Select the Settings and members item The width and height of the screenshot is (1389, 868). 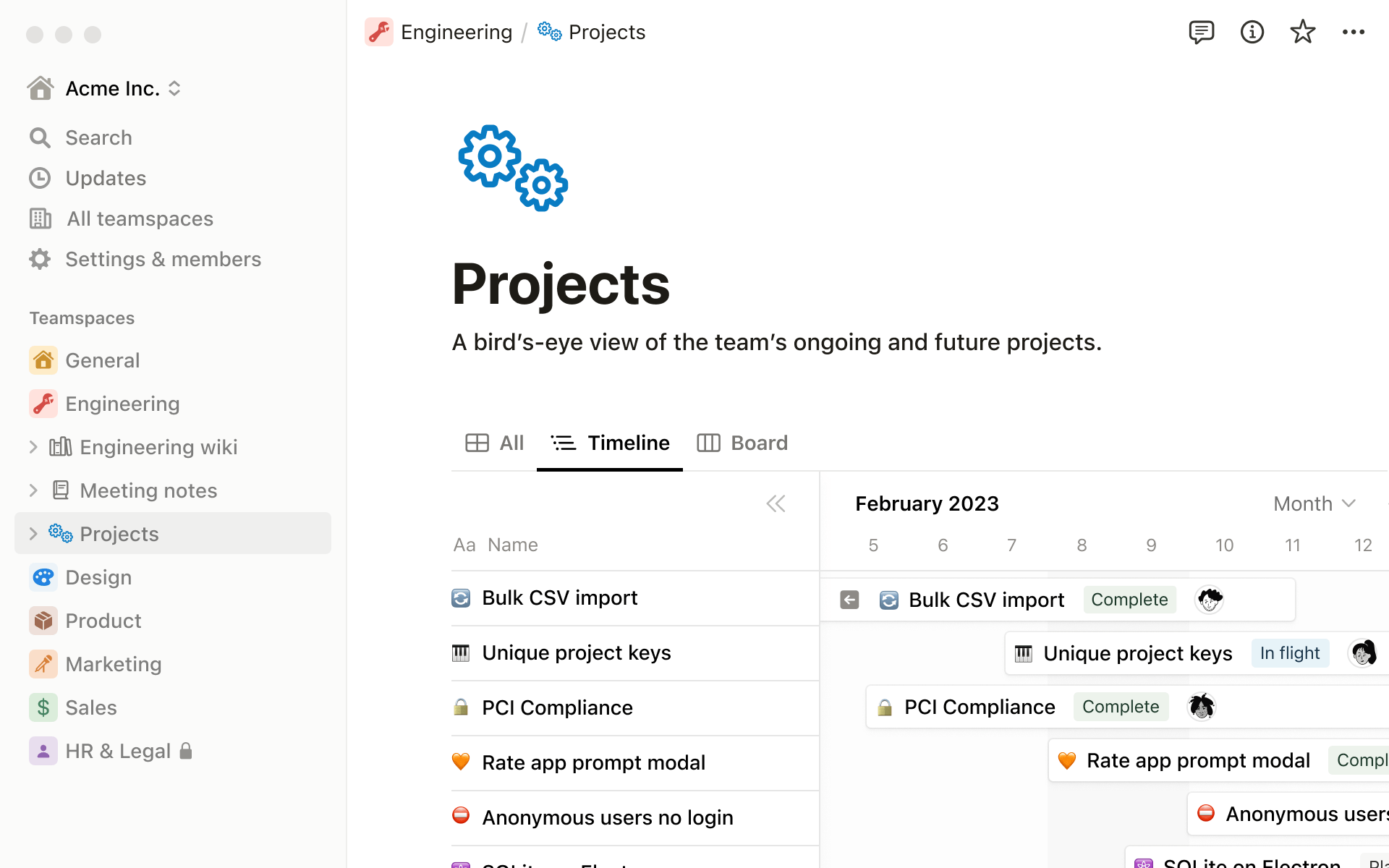click(163, 259)
